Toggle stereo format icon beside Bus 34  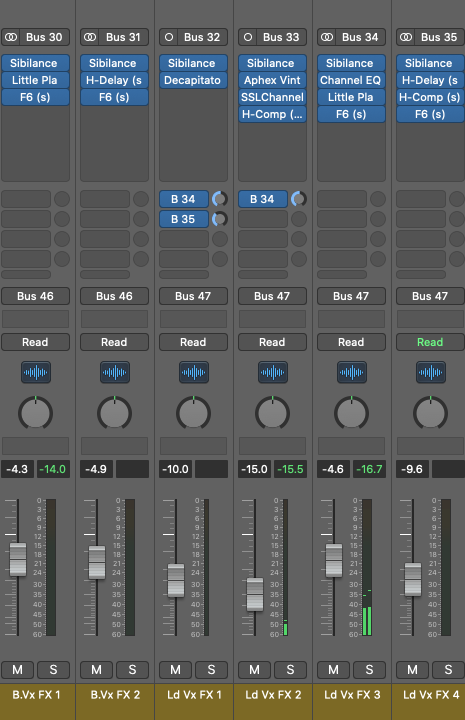point(327,37)
